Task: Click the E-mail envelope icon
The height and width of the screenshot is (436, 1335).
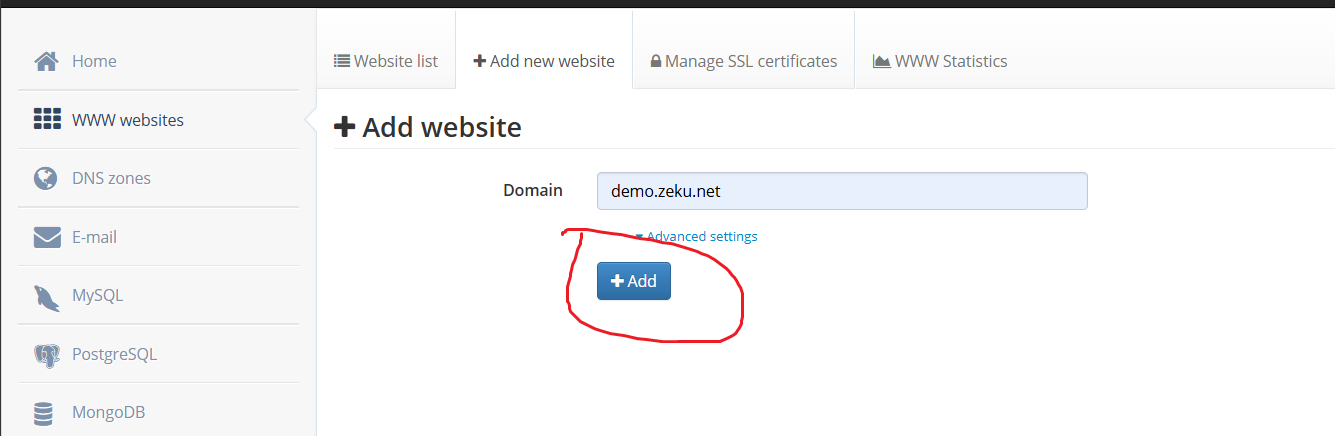Action: click(x=47, y=237)
